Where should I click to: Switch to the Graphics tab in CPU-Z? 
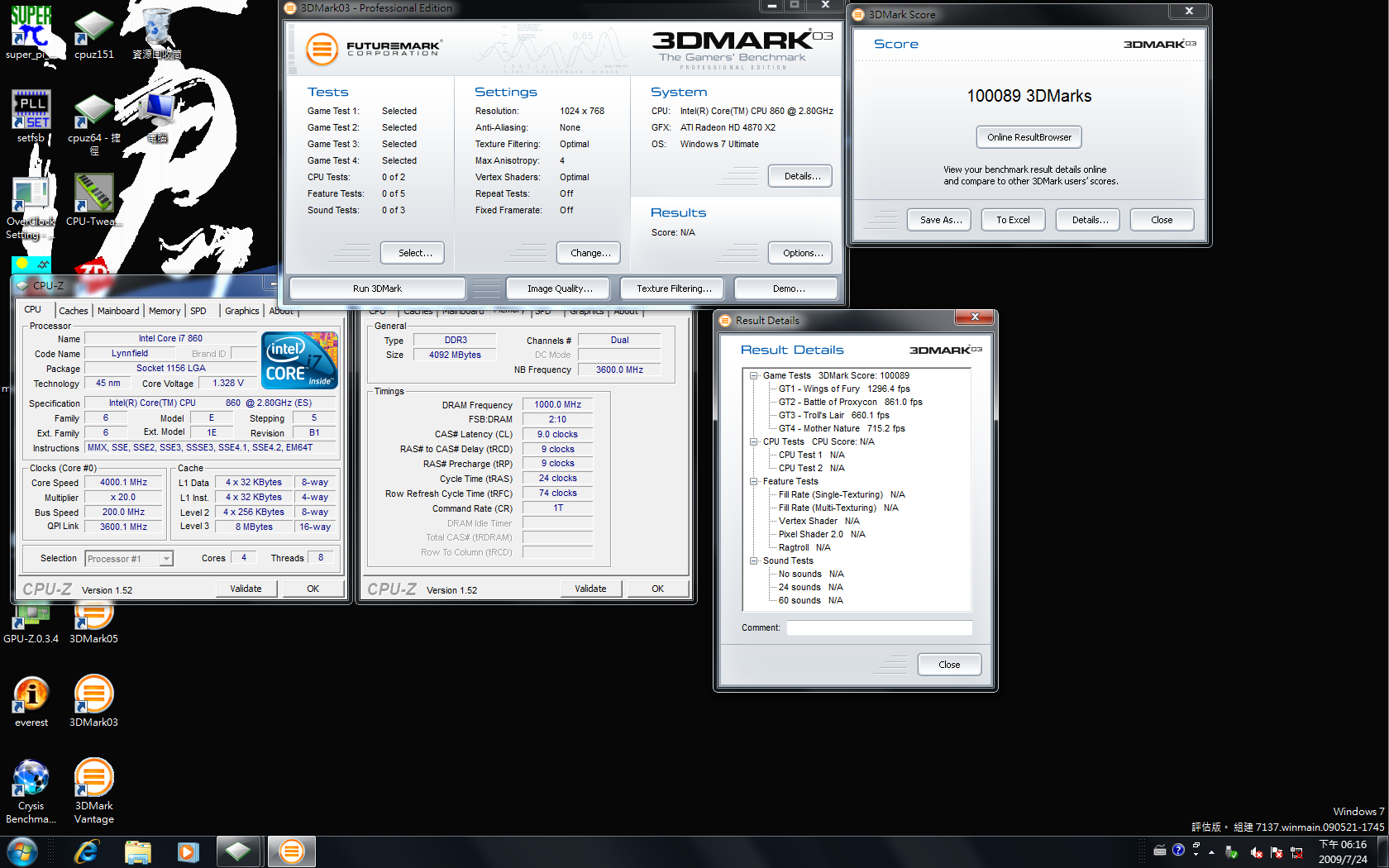coord(241,311)
